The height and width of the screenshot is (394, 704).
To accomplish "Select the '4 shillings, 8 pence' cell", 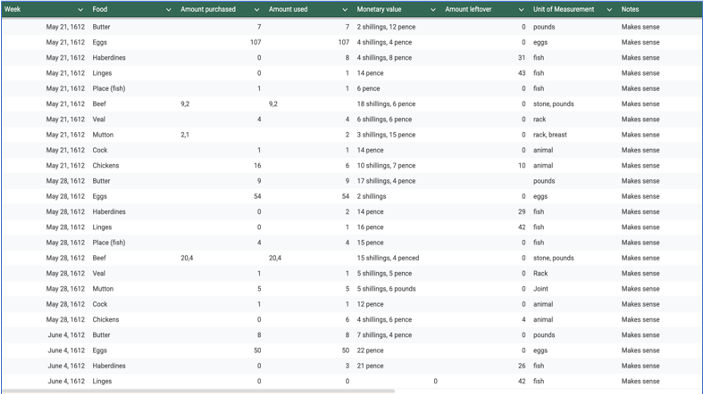I will tap(384, 57).
